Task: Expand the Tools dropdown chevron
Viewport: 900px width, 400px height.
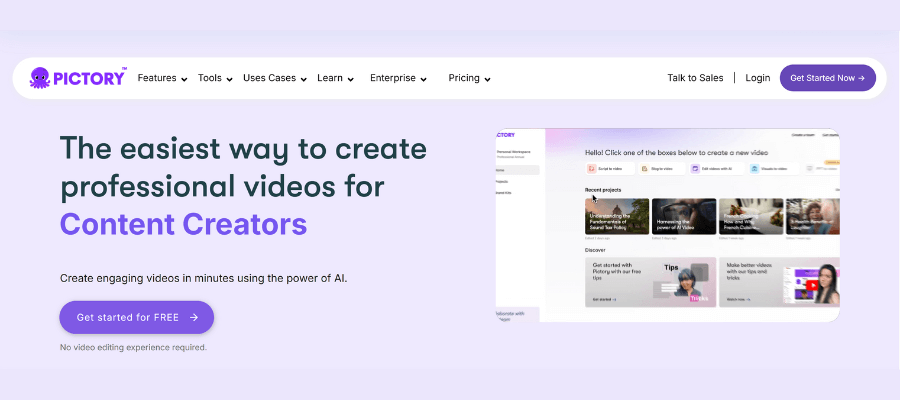Action: (229, 79)
